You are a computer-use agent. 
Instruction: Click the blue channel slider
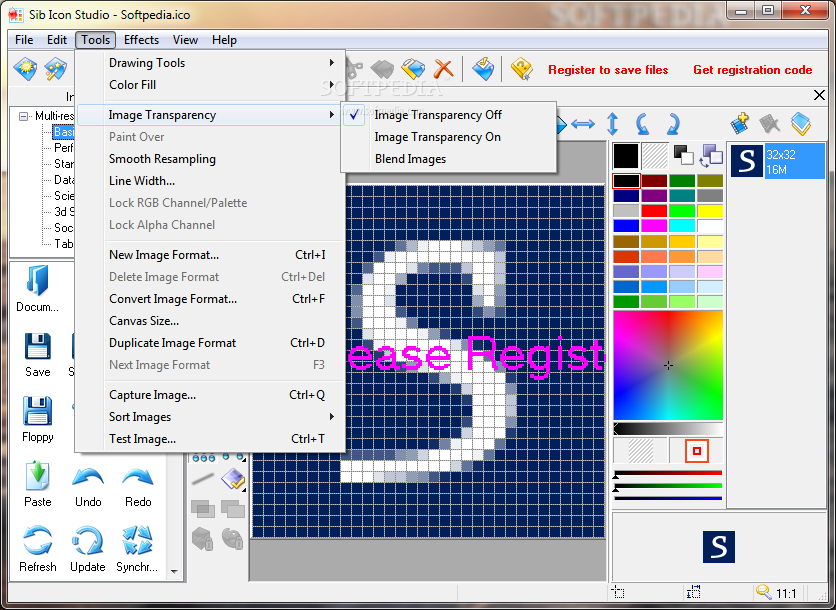(668, 499)
